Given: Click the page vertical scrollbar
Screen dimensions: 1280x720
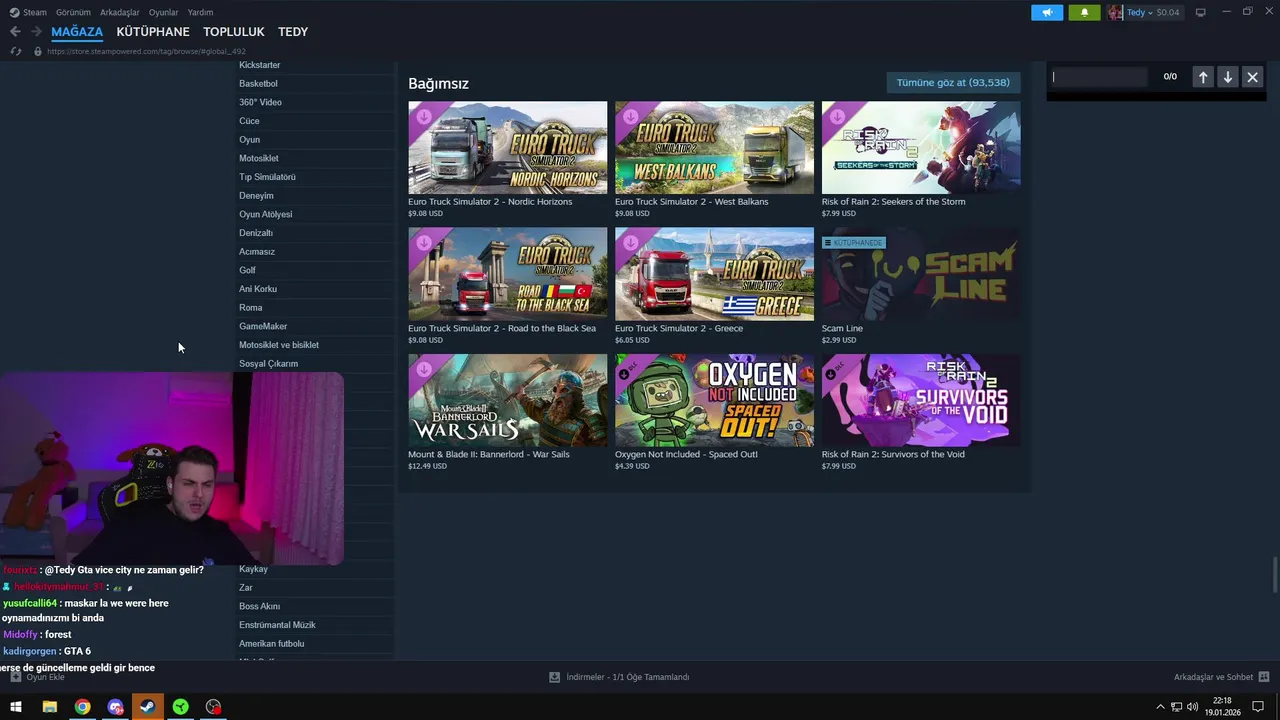Looking at the screenshot, I should pos(1275,575).
